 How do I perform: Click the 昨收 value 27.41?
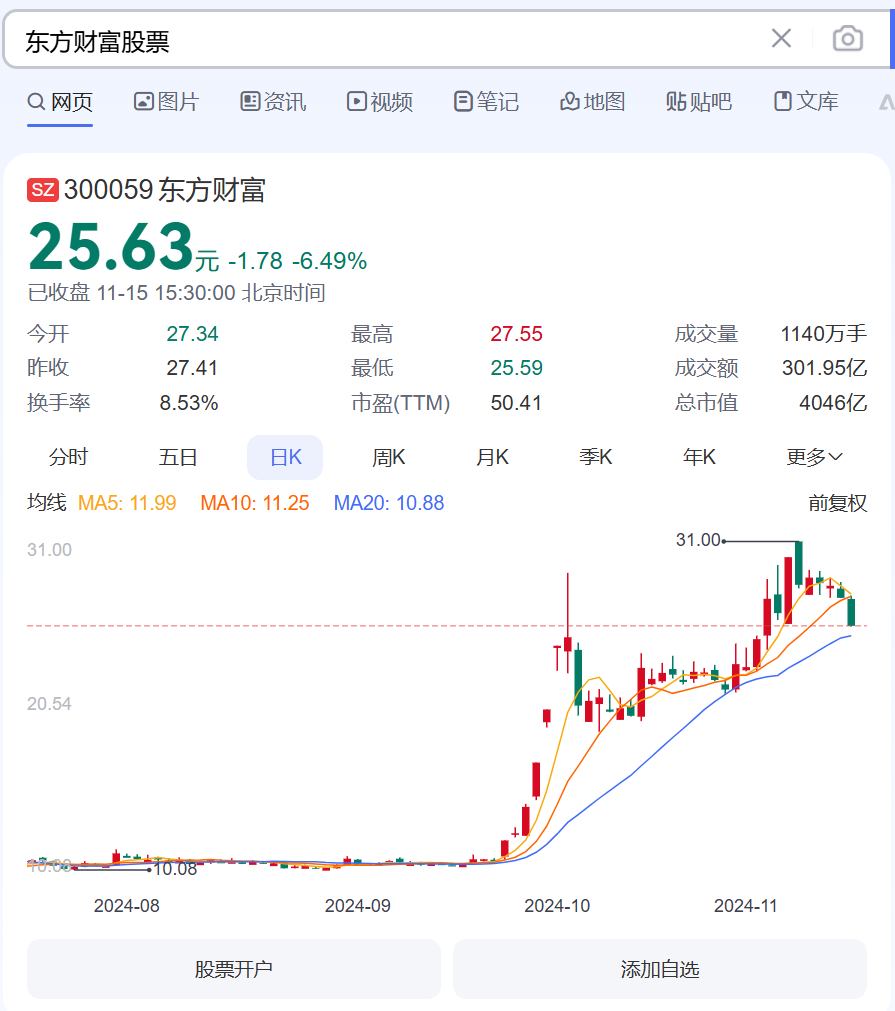click(192, 368)
